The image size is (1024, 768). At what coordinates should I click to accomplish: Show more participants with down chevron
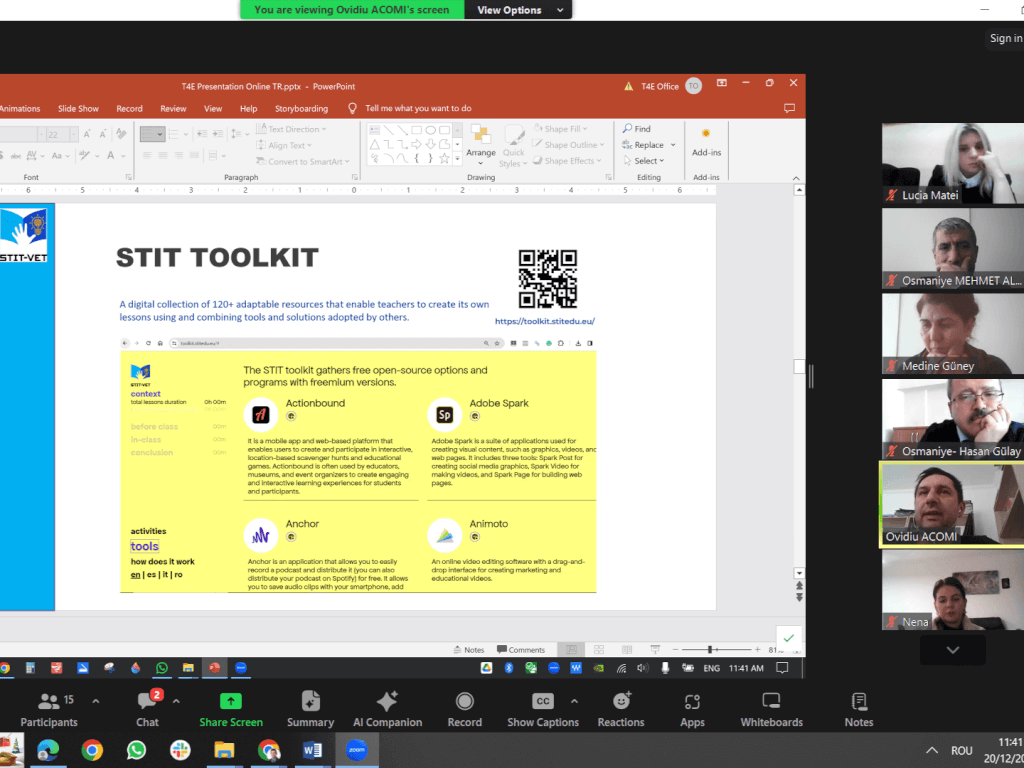pos(953,650)
